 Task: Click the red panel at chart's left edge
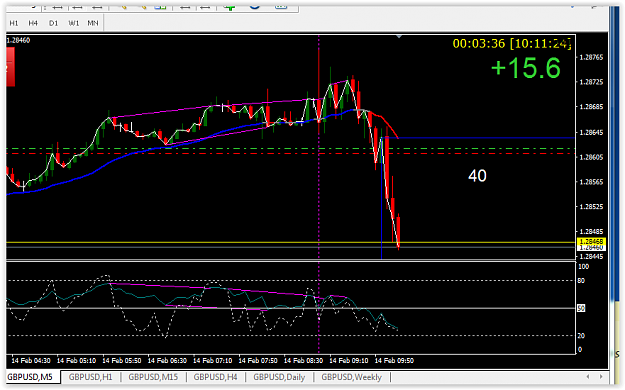pos(10,67)
